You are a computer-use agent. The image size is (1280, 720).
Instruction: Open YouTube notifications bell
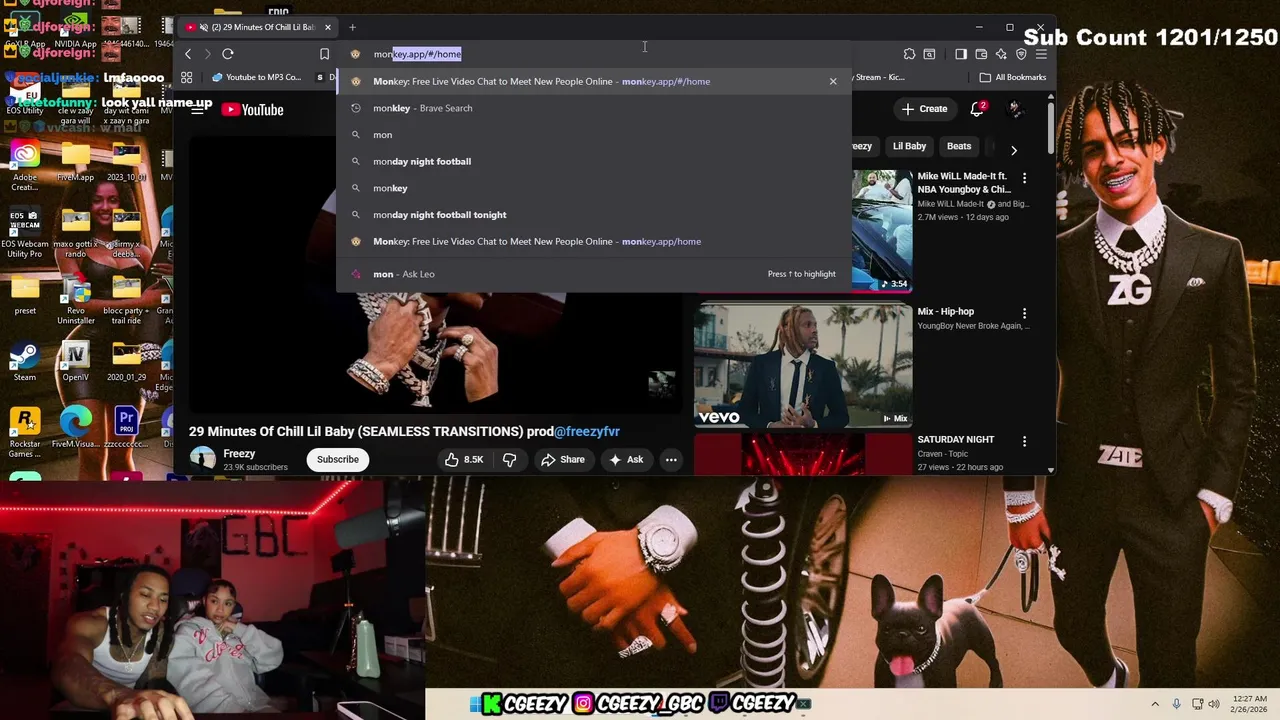click(x=977, y=109)
